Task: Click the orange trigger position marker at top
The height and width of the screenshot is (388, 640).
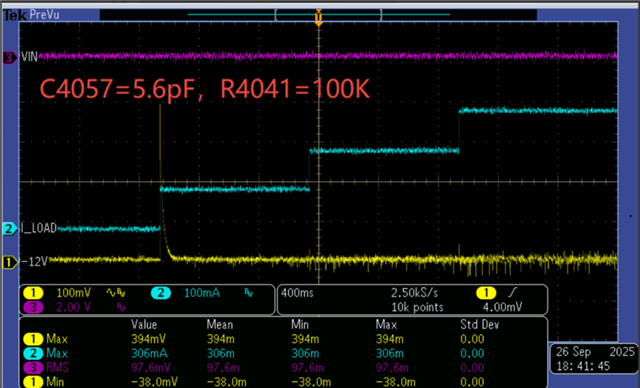Action: (x=318, y=18)
